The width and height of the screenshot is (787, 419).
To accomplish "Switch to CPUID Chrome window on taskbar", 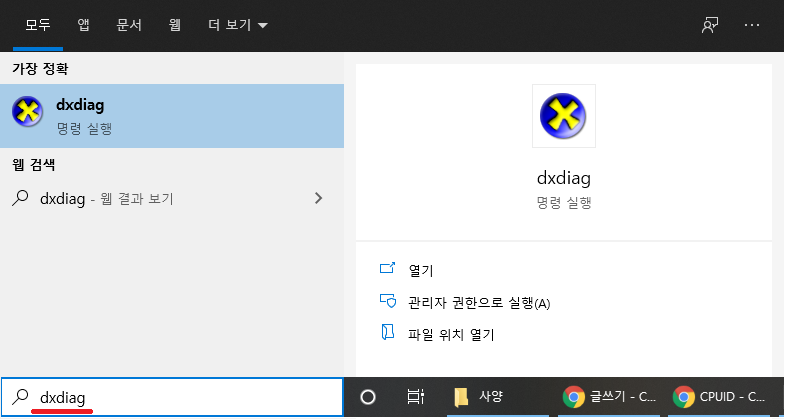I will [719, 397].
